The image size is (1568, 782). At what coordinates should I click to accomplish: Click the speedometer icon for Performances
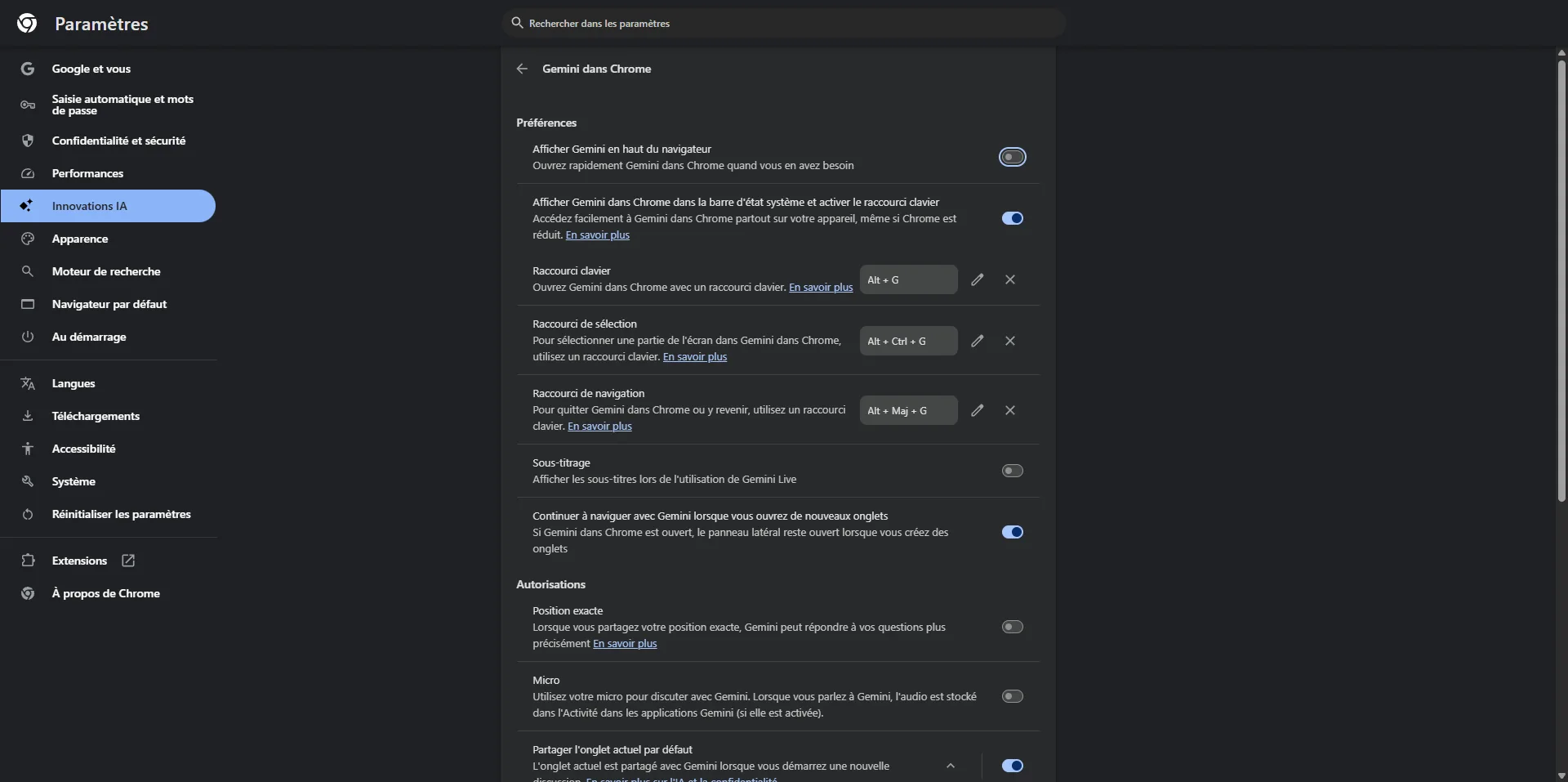[x=28, y=173]
